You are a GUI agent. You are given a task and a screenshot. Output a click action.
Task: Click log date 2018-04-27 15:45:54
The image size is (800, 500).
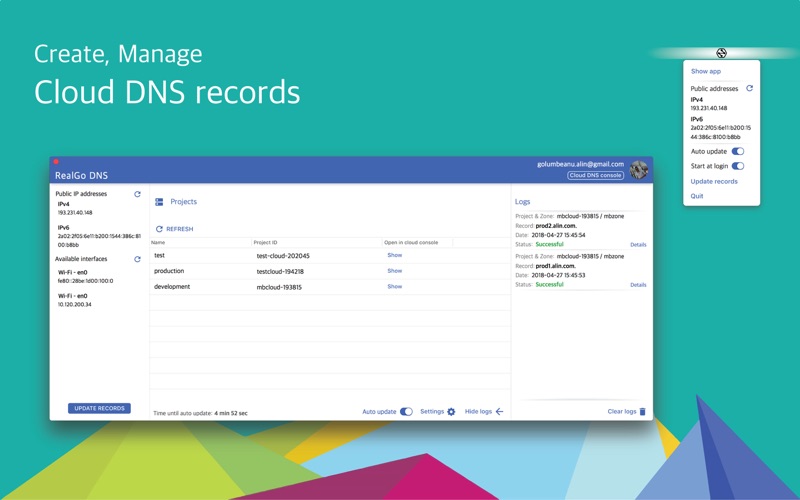(x=558, y=235)
